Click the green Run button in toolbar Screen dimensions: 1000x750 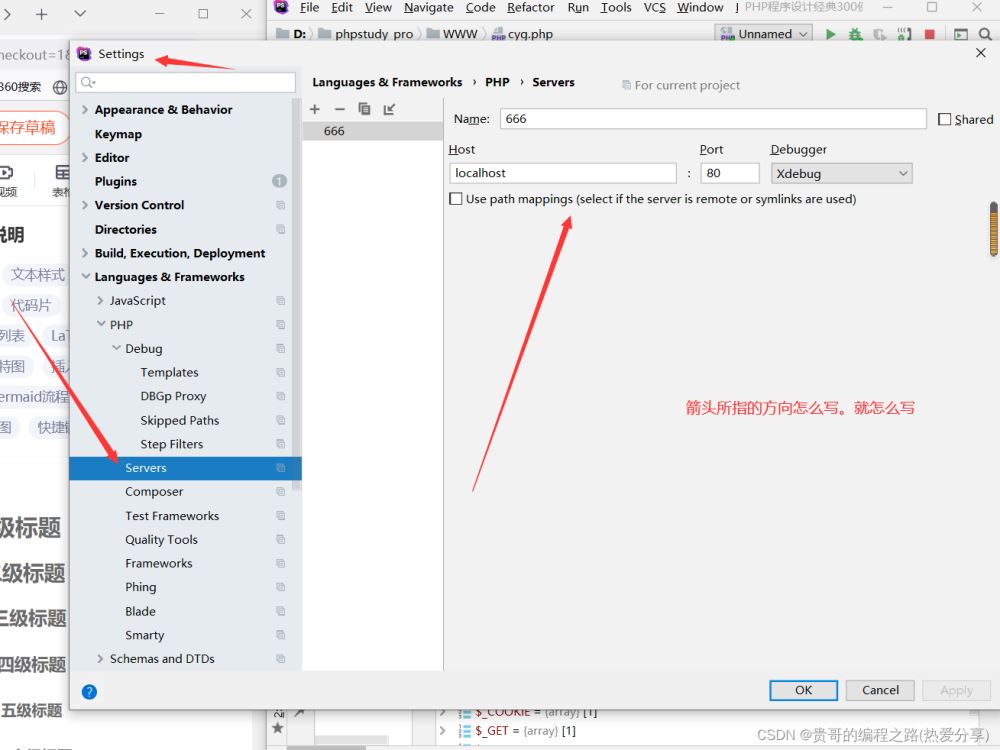[830, 34]
